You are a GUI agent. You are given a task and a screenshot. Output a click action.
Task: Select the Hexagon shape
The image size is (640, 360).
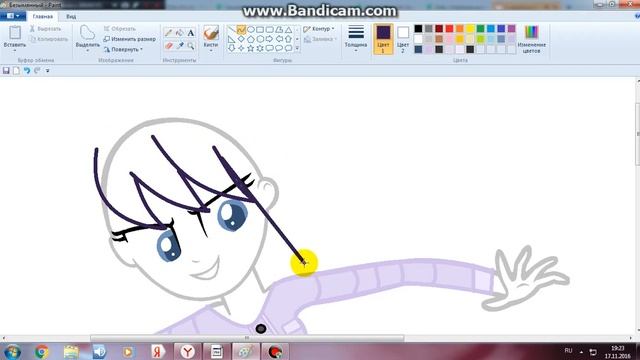260,39
